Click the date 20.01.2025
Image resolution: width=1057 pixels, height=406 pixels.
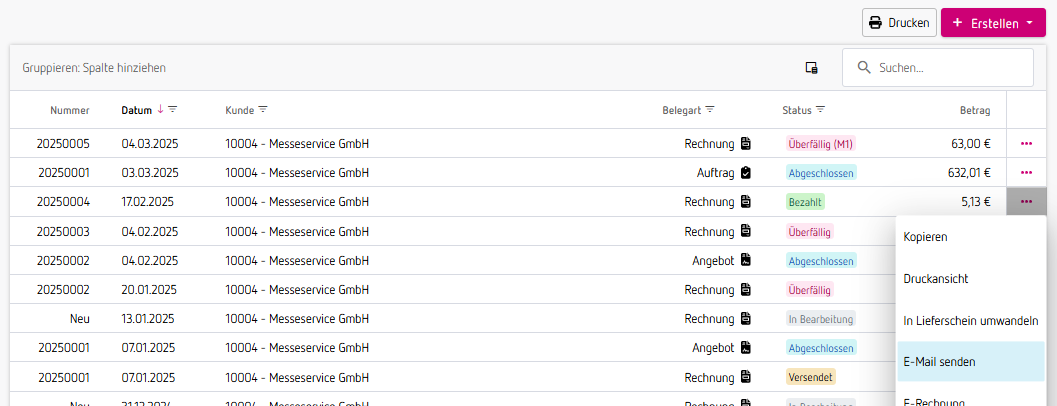149,289
